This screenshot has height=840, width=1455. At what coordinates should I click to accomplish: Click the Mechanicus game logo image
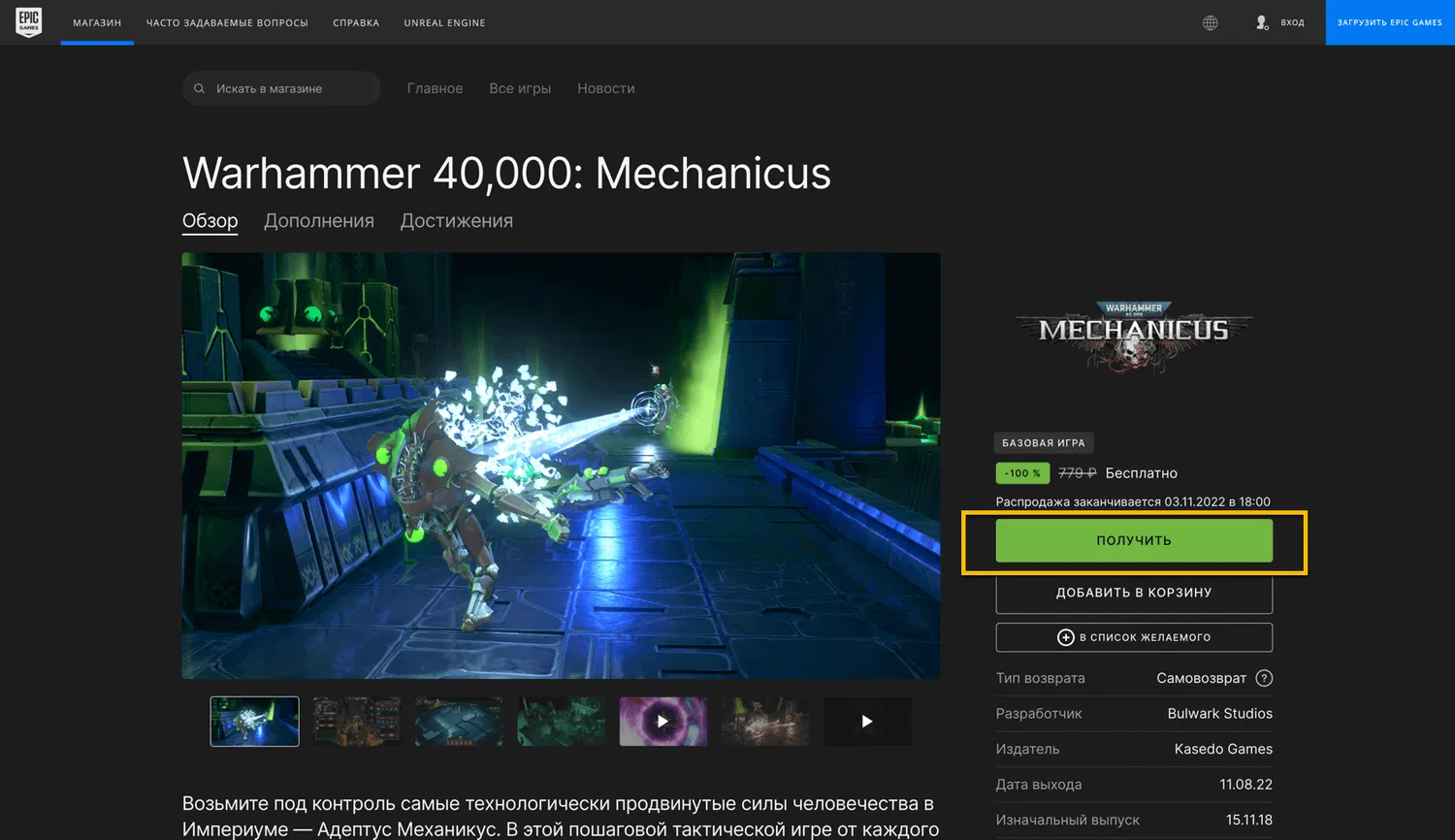pos(1134,337)
